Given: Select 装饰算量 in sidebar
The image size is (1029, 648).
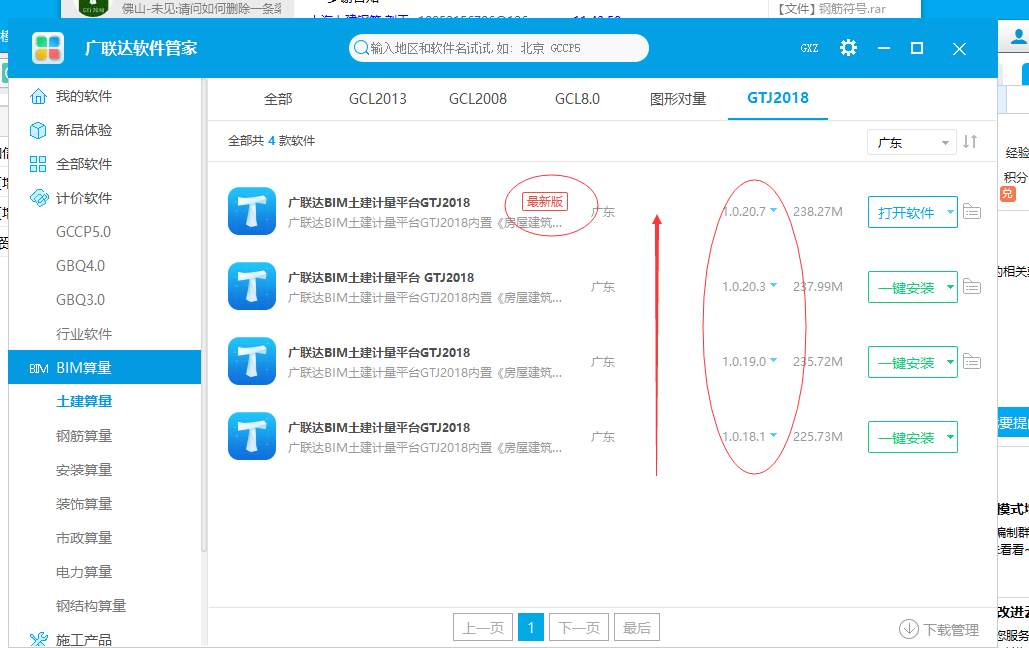Looking at the screenshot, I should (x=84, y=504).
